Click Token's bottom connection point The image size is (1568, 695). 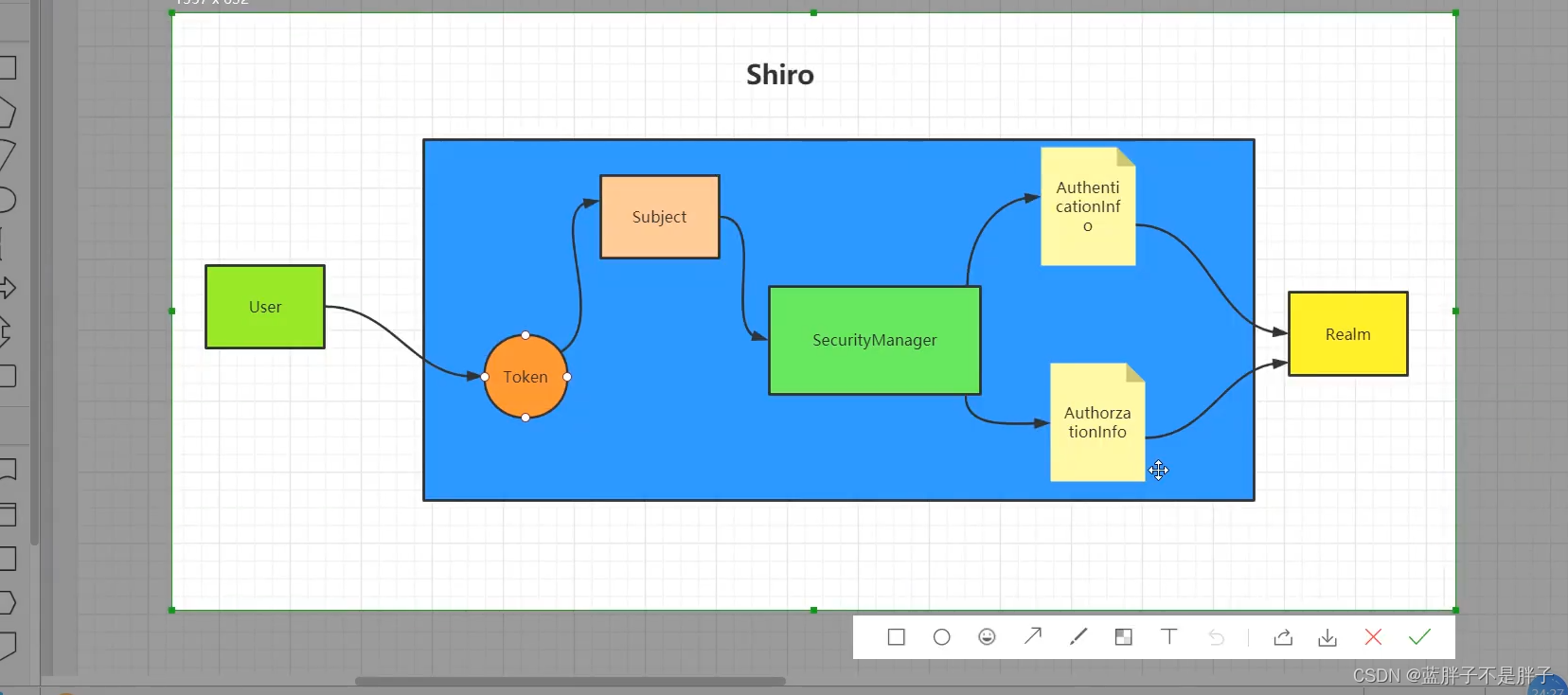point(526,418)
